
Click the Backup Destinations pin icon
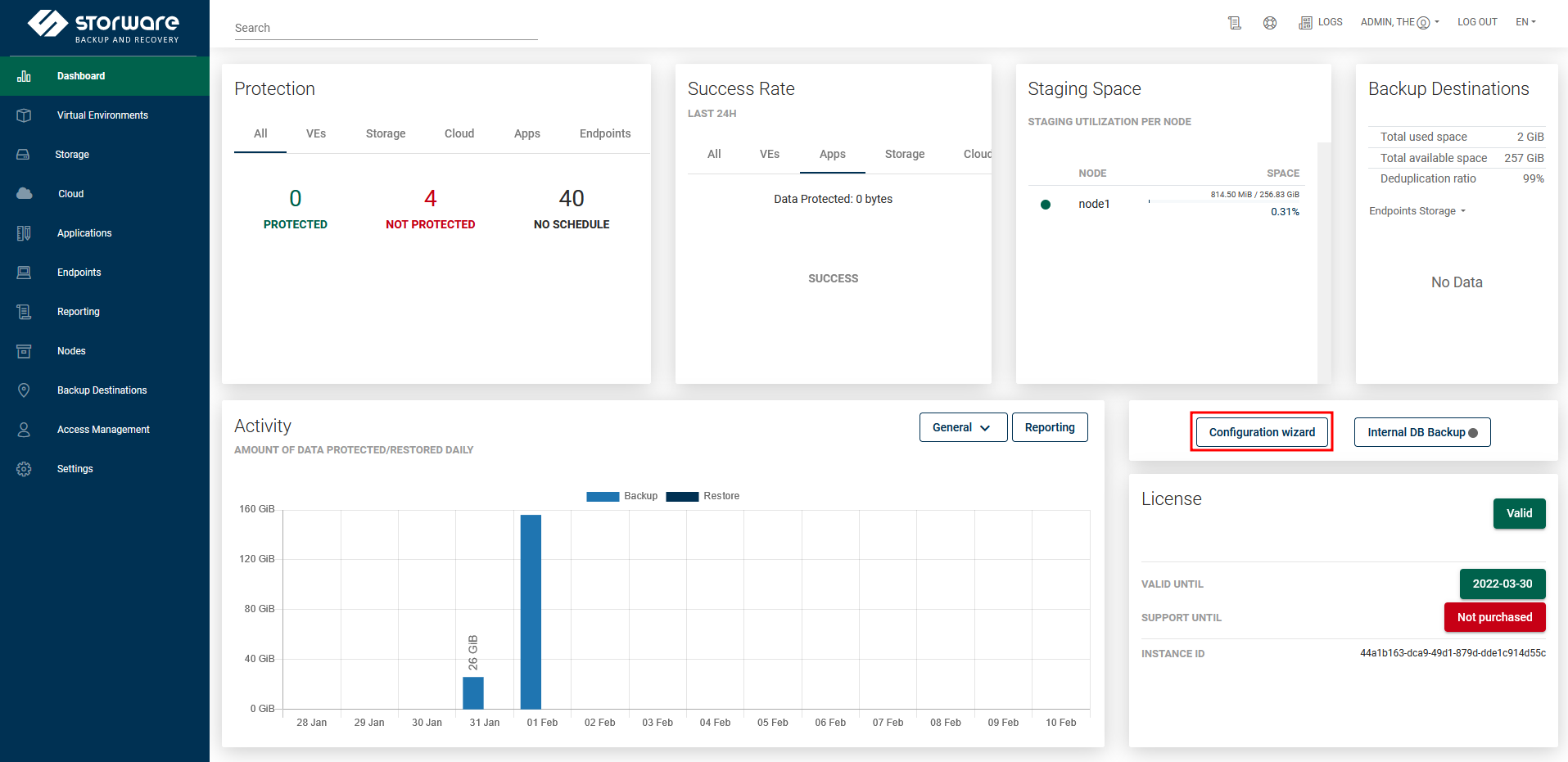pos(24,390)
